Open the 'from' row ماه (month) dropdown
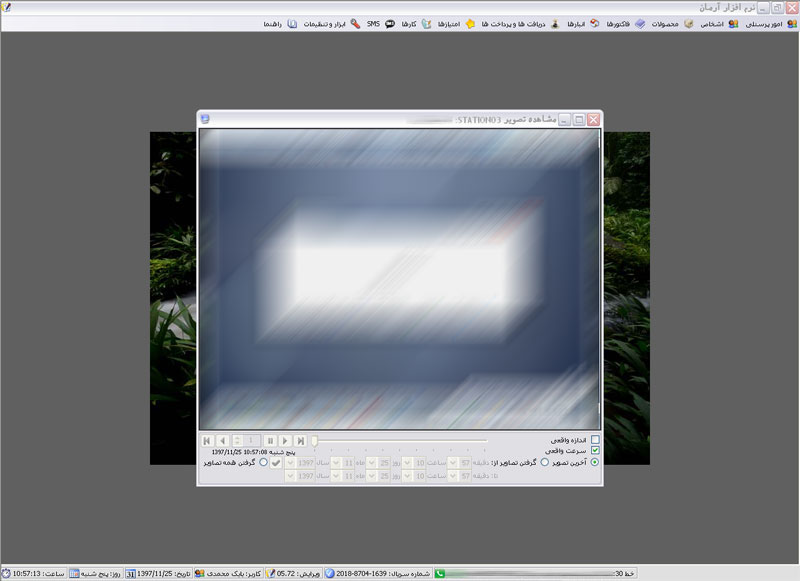 (x=336, y=463)
